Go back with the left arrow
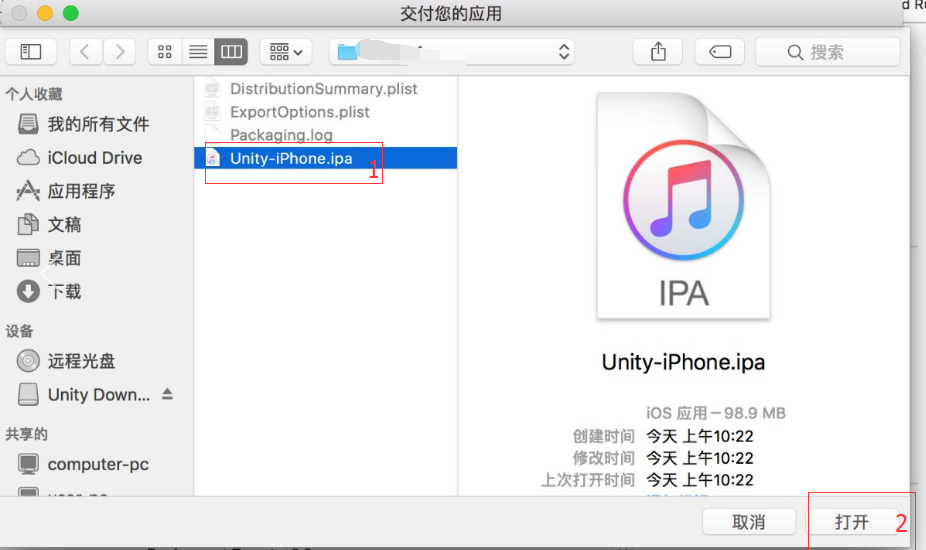This screenshot has height=550, width=926. 85,52
